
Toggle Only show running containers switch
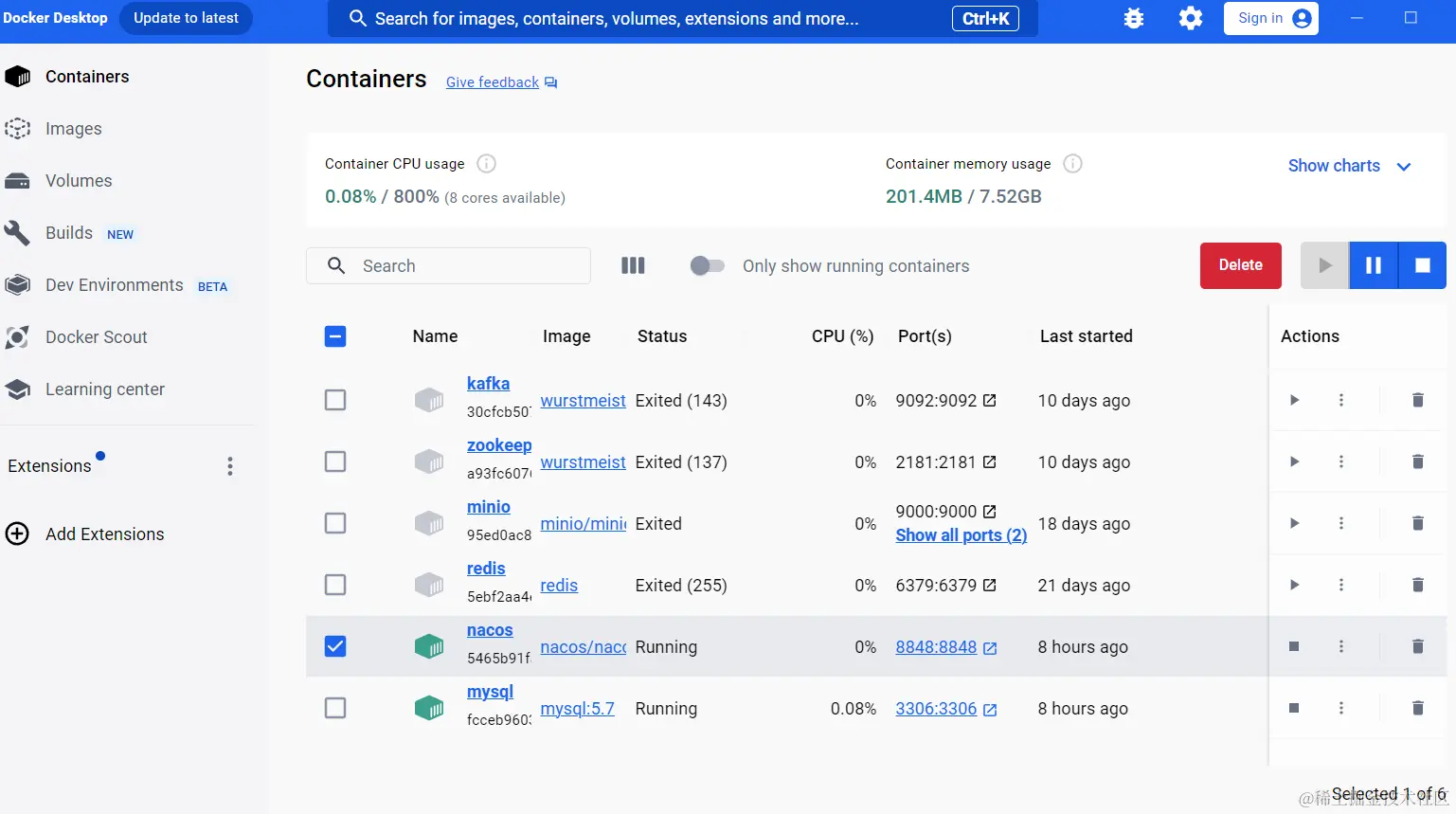point(707,266)
